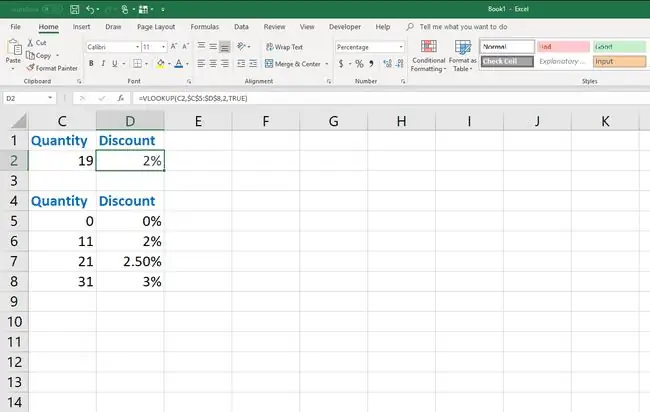Open the Touch/Mouse mode icon
650x412 pixels.
124,9
